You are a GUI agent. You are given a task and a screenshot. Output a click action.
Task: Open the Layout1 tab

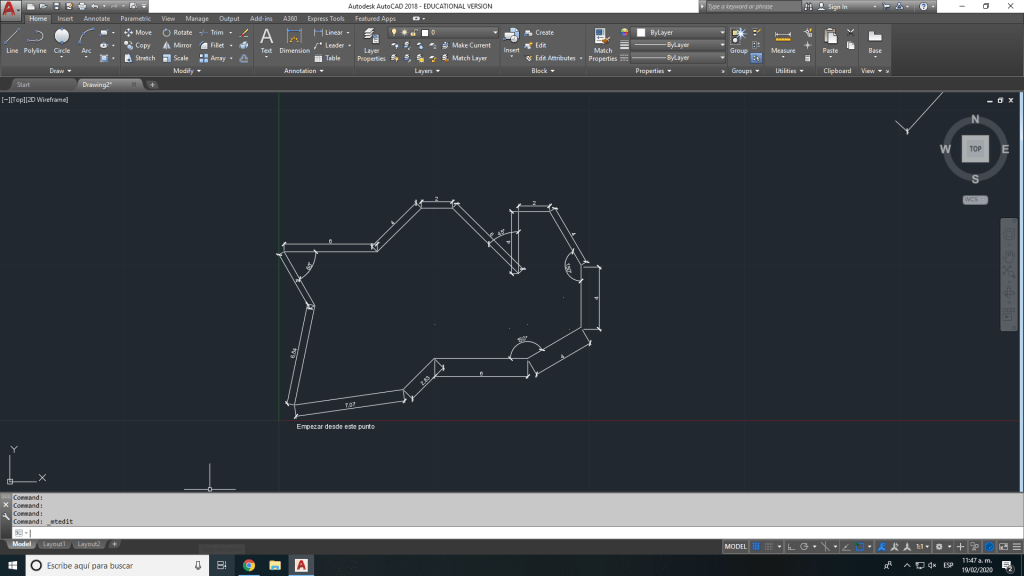54,544
